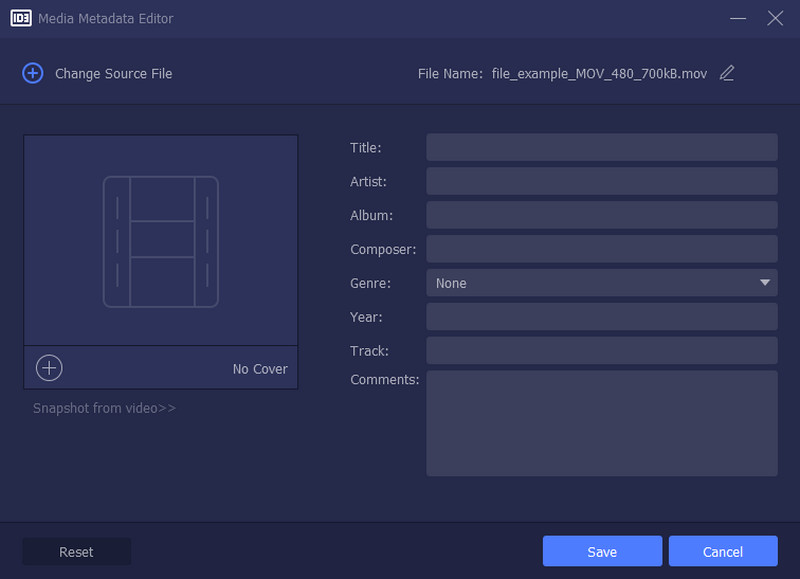Click the plus icon beside Change Source File
Image resolution: width=800 pixels, height=579 pixels.
click(x=31, y=73)
